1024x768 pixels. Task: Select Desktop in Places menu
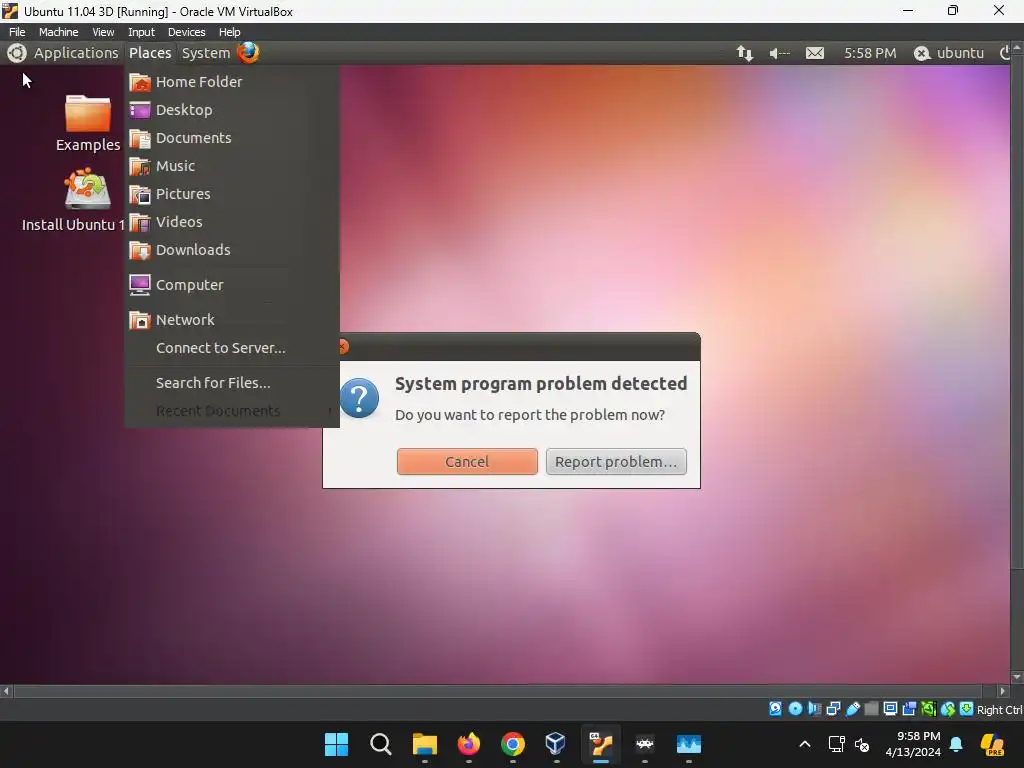232,110
